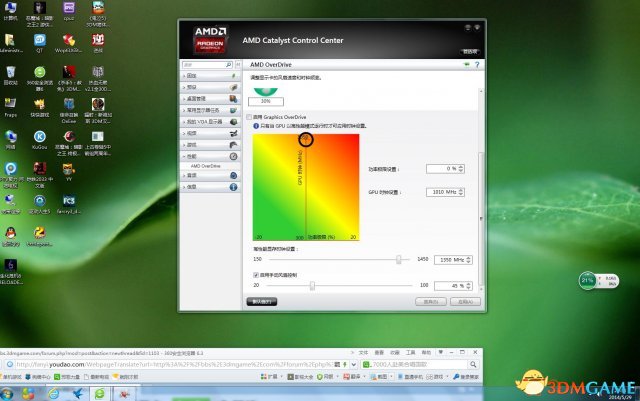The height and width of the screenshot is (401, 640).
Task: Expand the information category with i icon
Action: coord(210,187)
